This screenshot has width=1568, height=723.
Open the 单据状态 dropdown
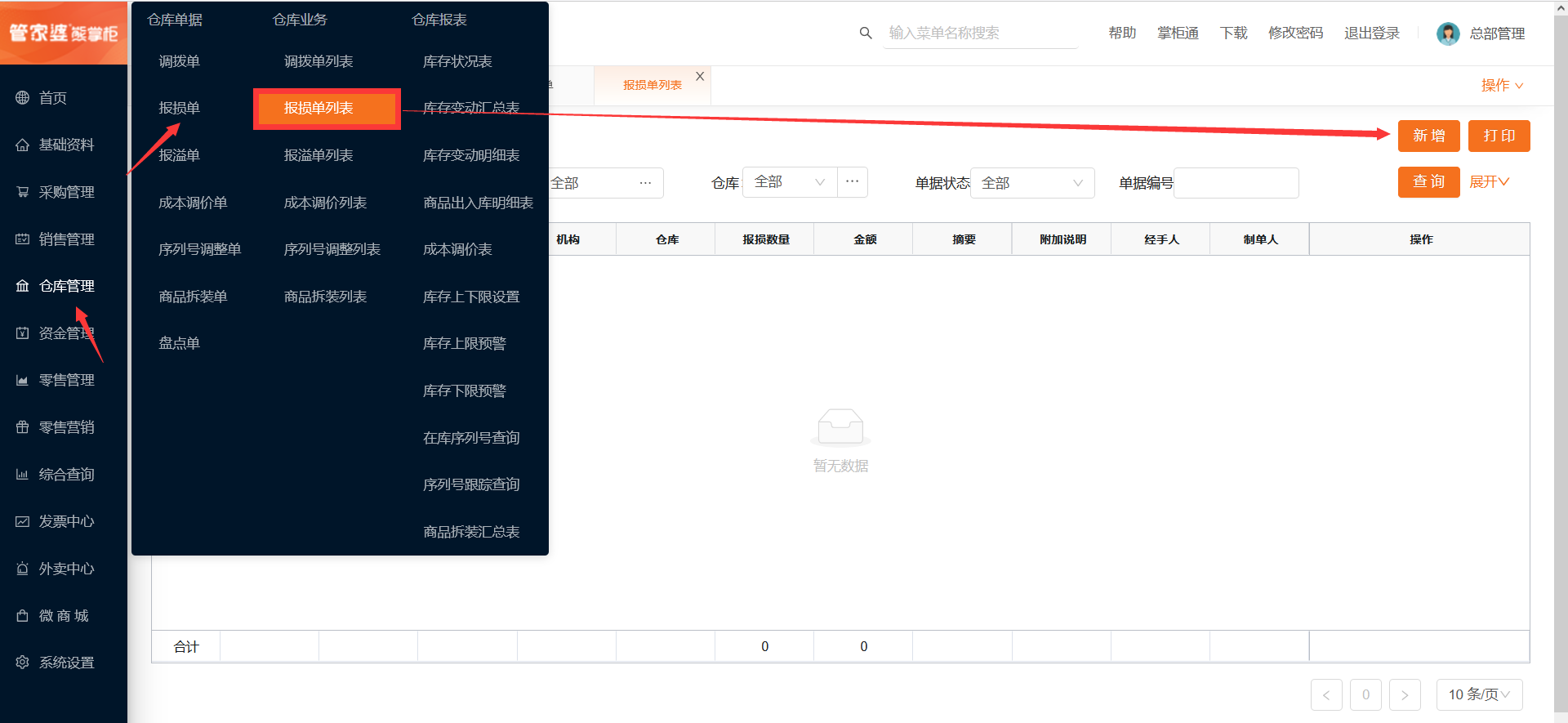click(1032, 183)
